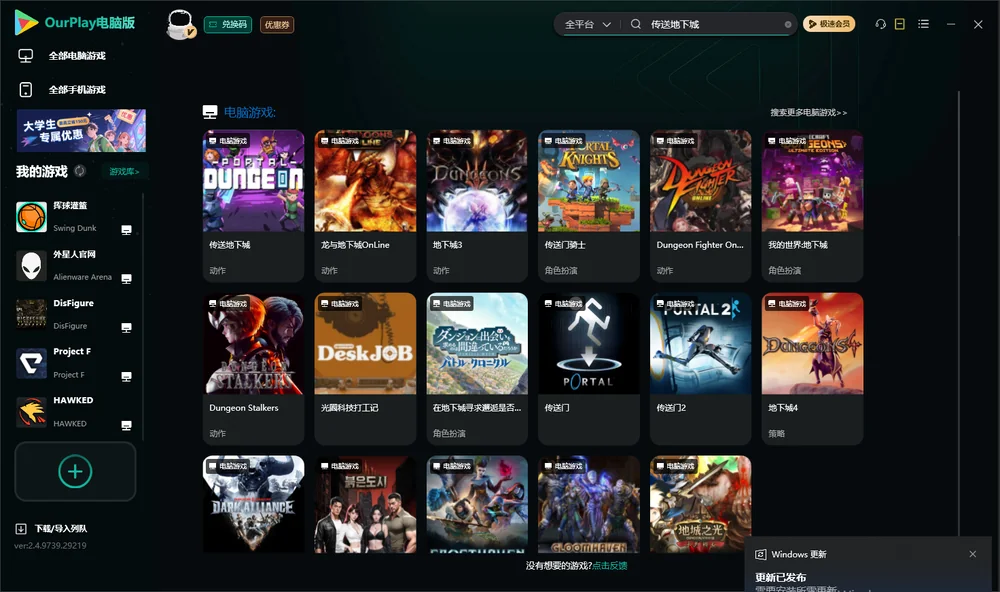Click the PC platform icon beside Project F
1000x592 pixels.
126,376
